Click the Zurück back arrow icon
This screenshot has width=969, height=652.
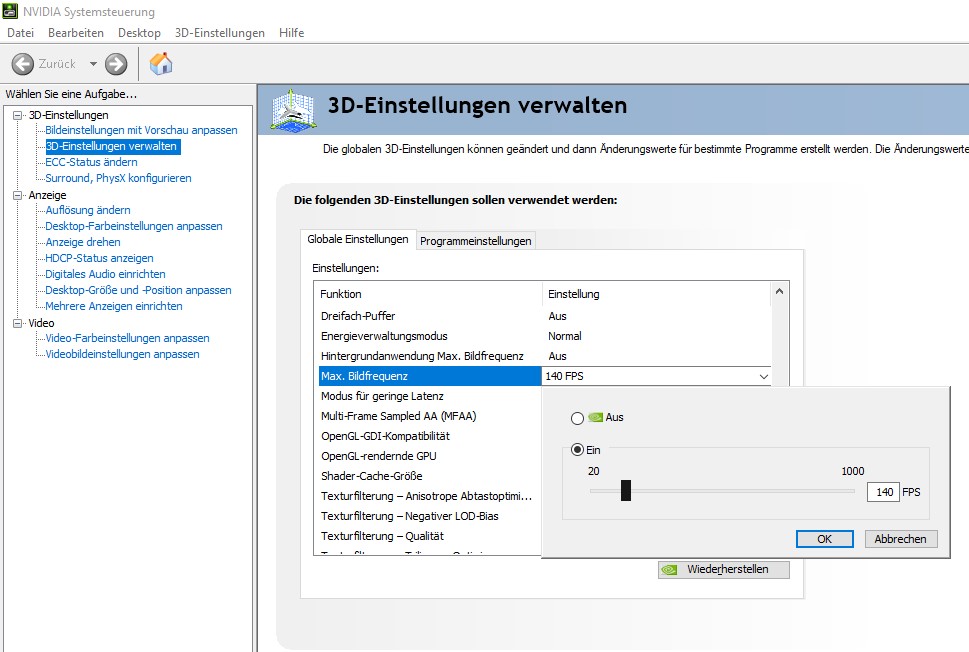23,64
